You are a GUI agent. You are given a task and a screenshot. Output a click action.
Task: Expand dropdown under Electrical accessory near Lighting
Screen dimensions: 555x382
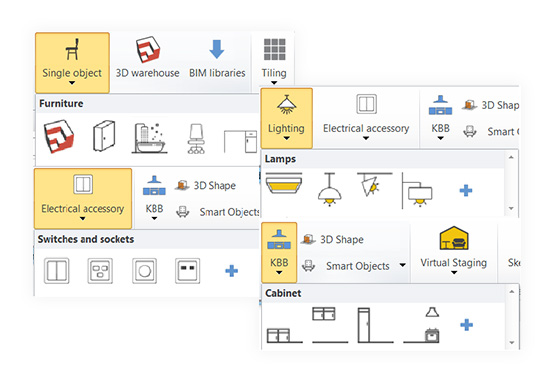[x=366, y=138]
